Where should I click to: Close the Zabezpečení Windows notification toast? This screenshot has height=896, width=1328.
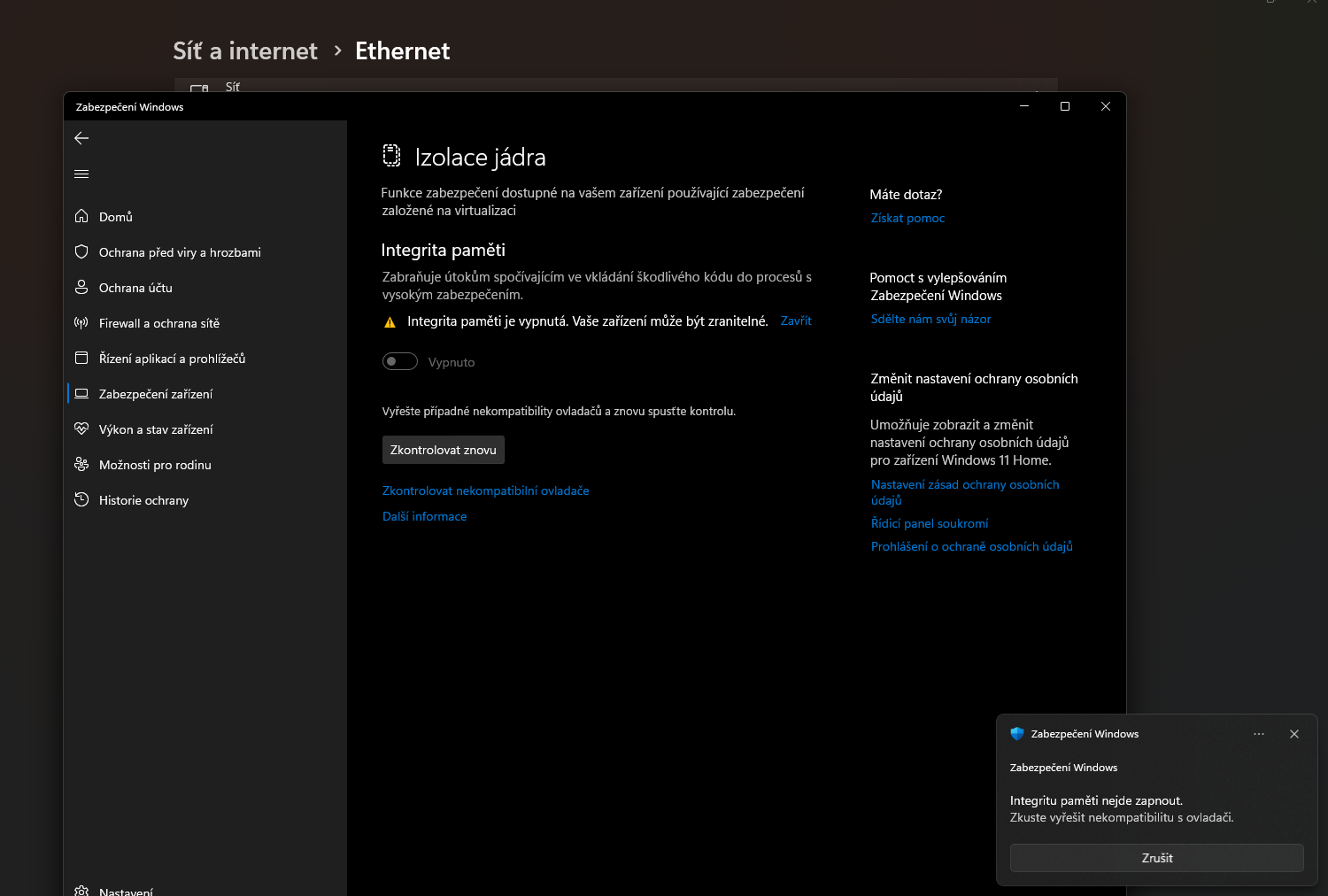(x=1294, y=734)
